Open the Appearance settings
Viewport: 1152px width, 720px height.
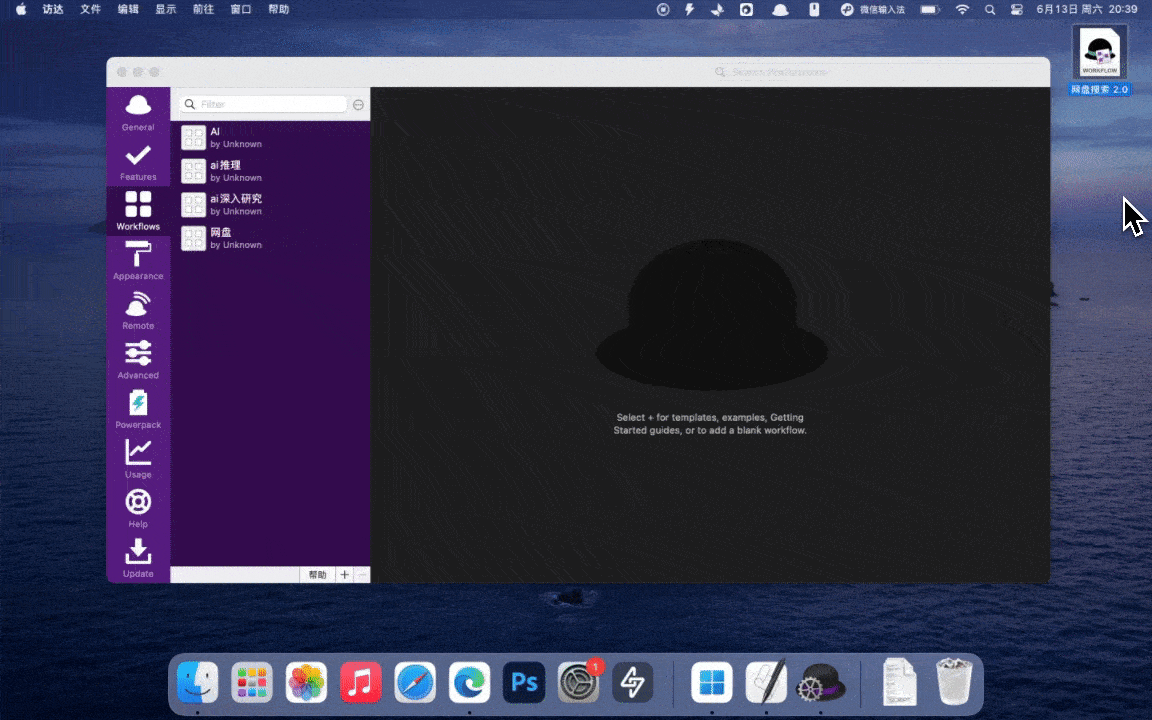pos(138,261)
